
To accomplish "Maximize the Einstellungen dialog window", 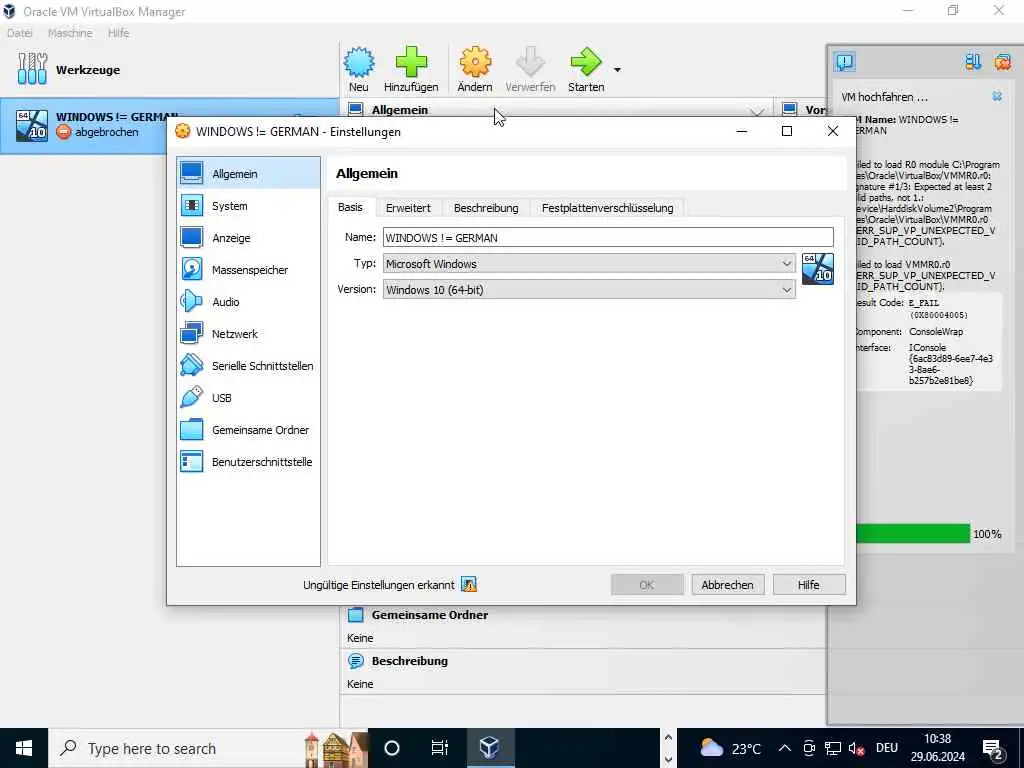I will [787, 131].
